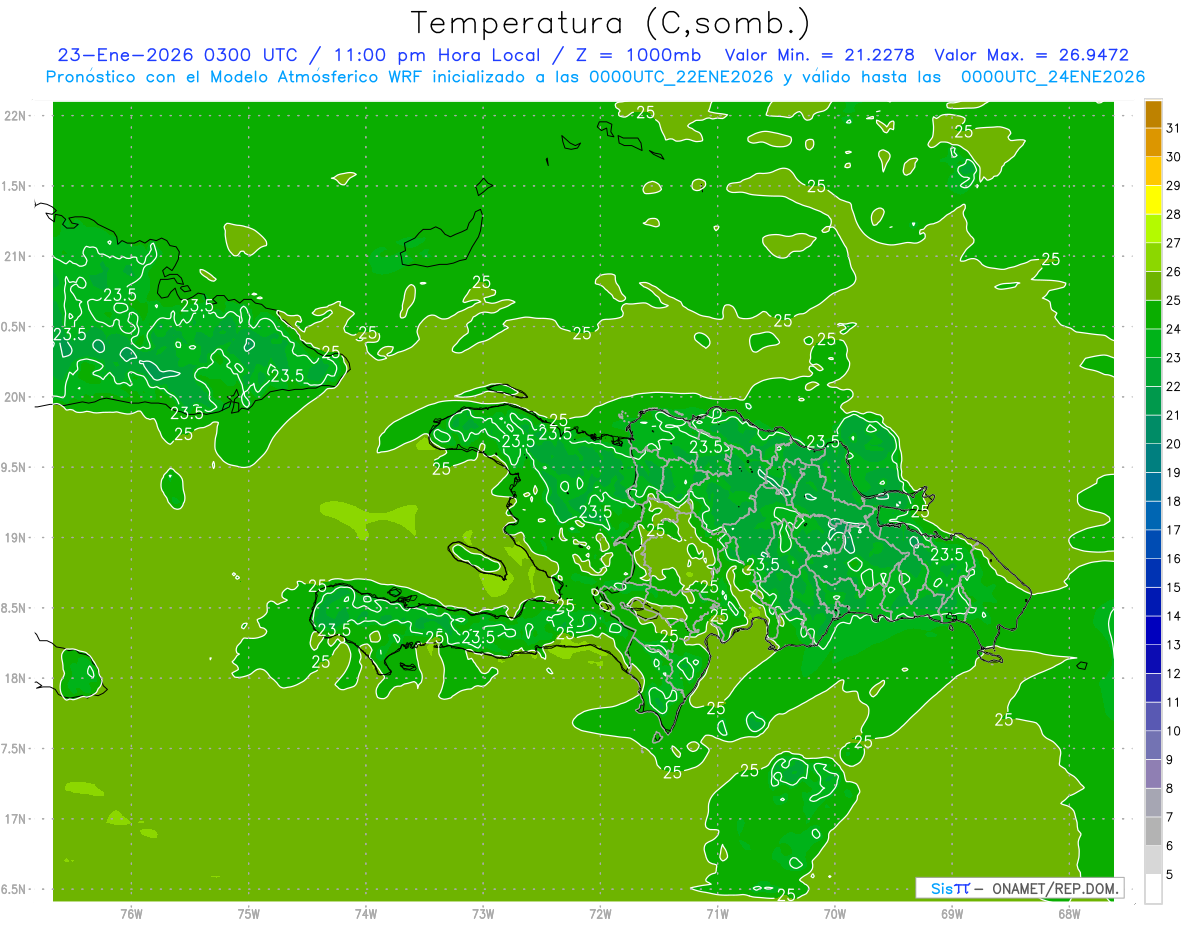The image size is (1200, 927).
Task: Click the 76W longitude axis label
Action: 131,913
